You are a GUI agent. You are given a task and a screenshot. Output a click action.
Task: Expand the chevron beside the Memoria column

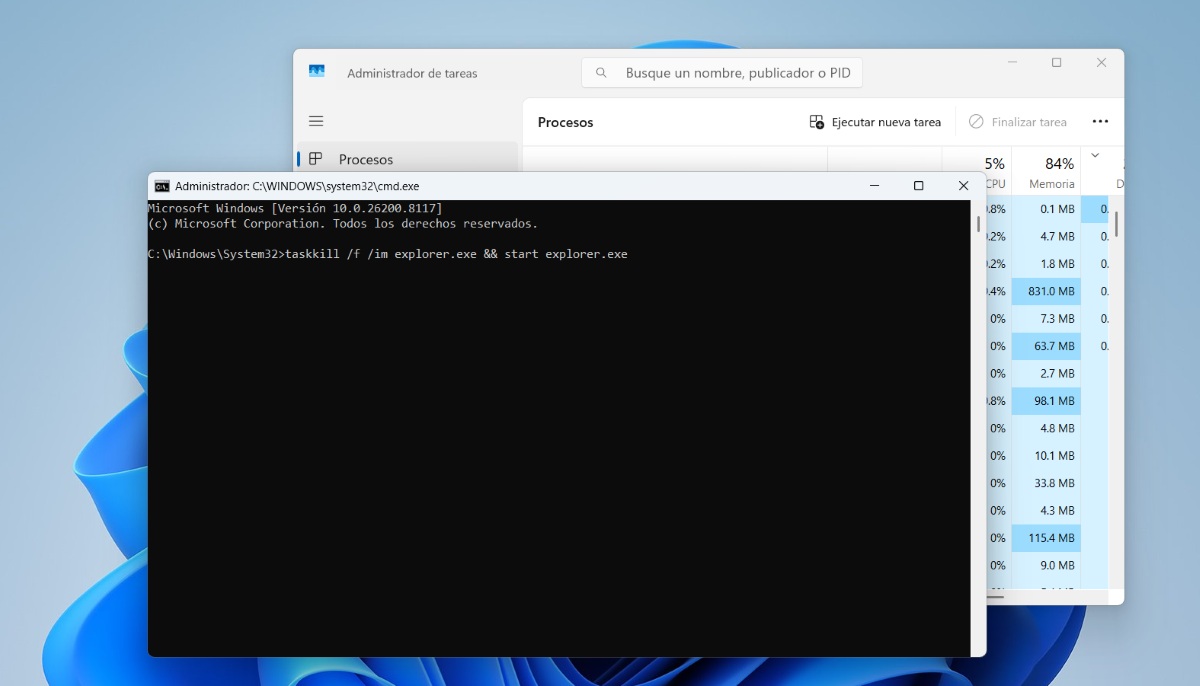coord(1095,155)
